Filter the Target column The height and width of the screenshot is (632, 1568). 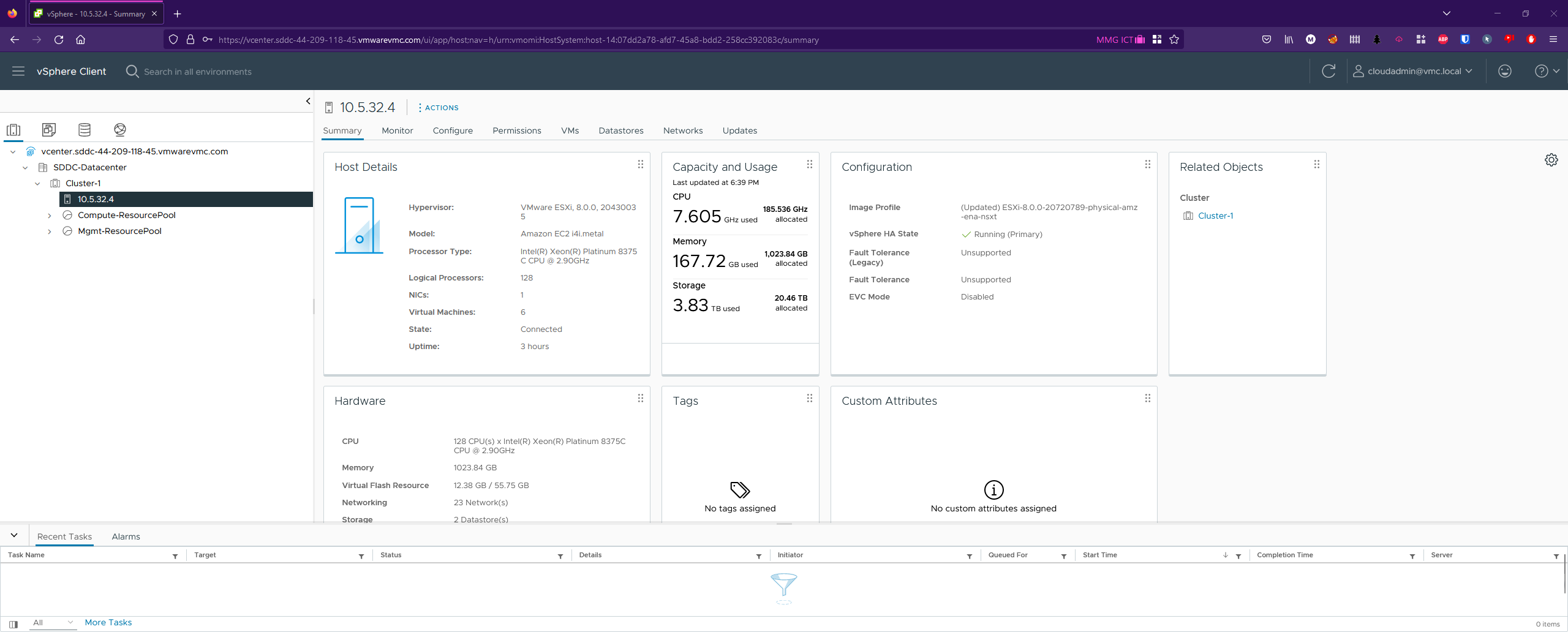click(x=361, y=556)
